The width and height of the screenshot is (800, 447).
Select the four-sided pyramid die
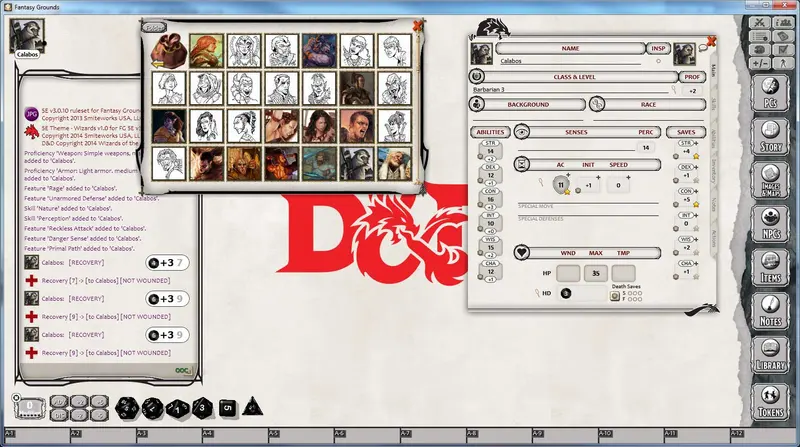pyautogui.click(x=253, y=407)
